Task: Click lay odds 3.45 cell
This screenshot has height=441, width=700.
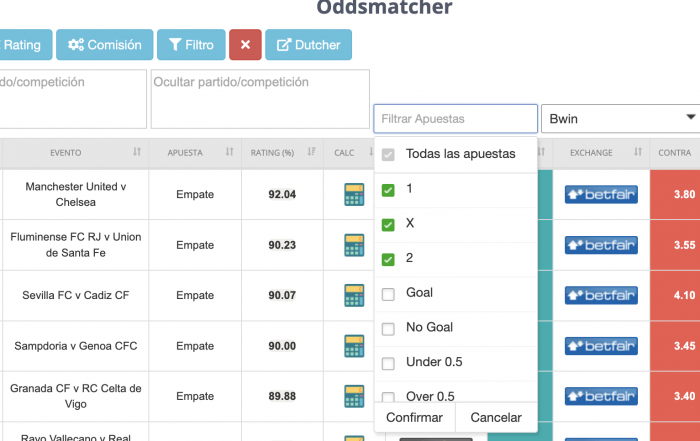Action: click(675, 346)
